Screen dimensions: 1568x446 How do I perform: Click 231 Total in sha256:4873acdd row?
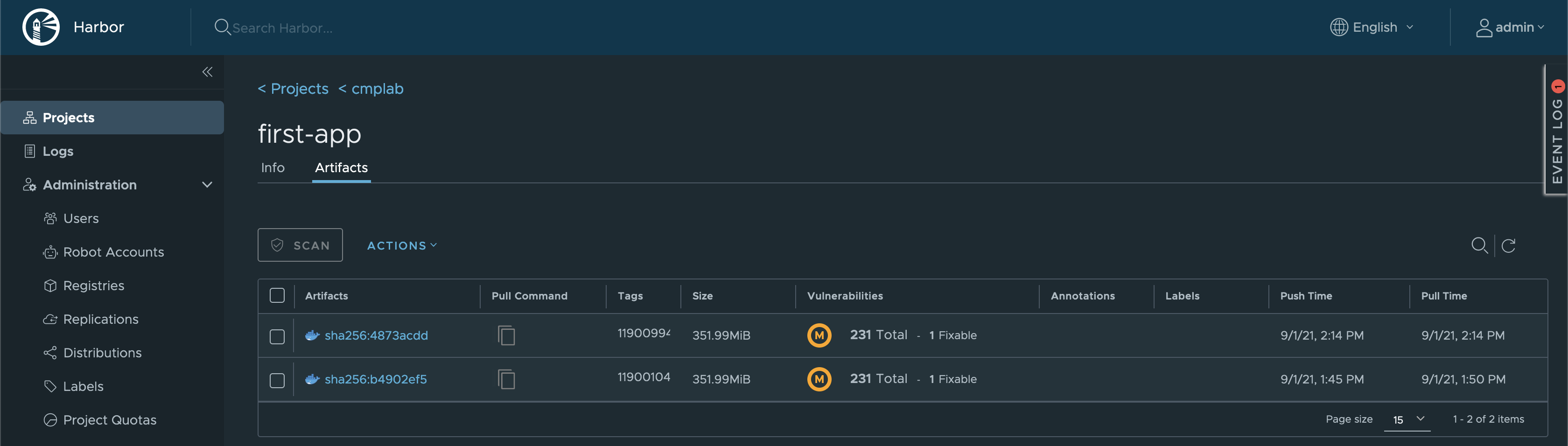click(878, 334)
